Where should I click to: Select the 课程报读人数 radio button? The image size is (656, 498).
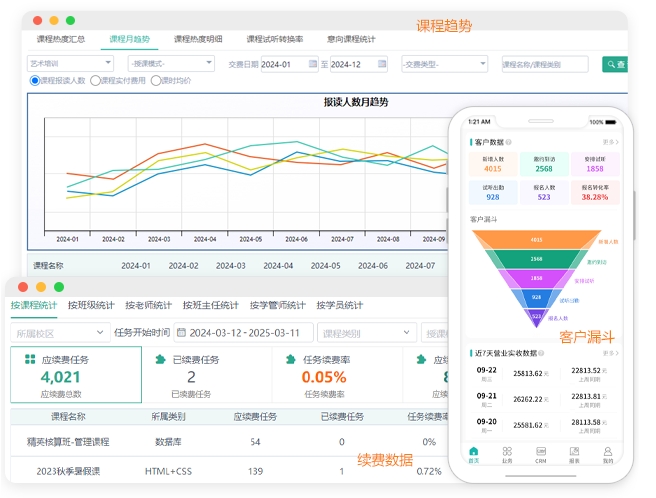35,81
